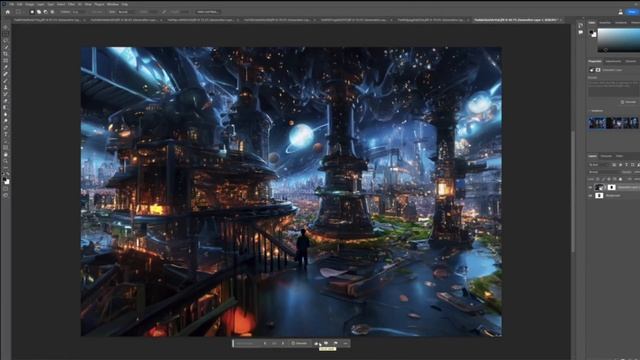Open the Image menu
Screen dimensions: 640x360
click(29, 4)
